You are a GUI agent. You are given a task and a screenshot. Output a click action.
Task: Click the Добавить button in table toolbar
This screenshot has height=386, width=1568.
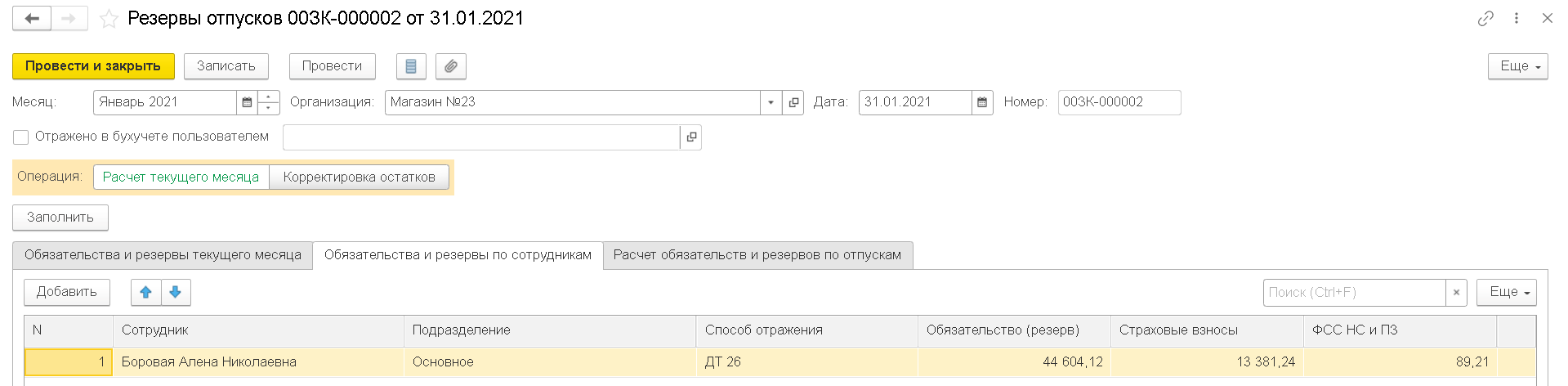pos(67,292)
